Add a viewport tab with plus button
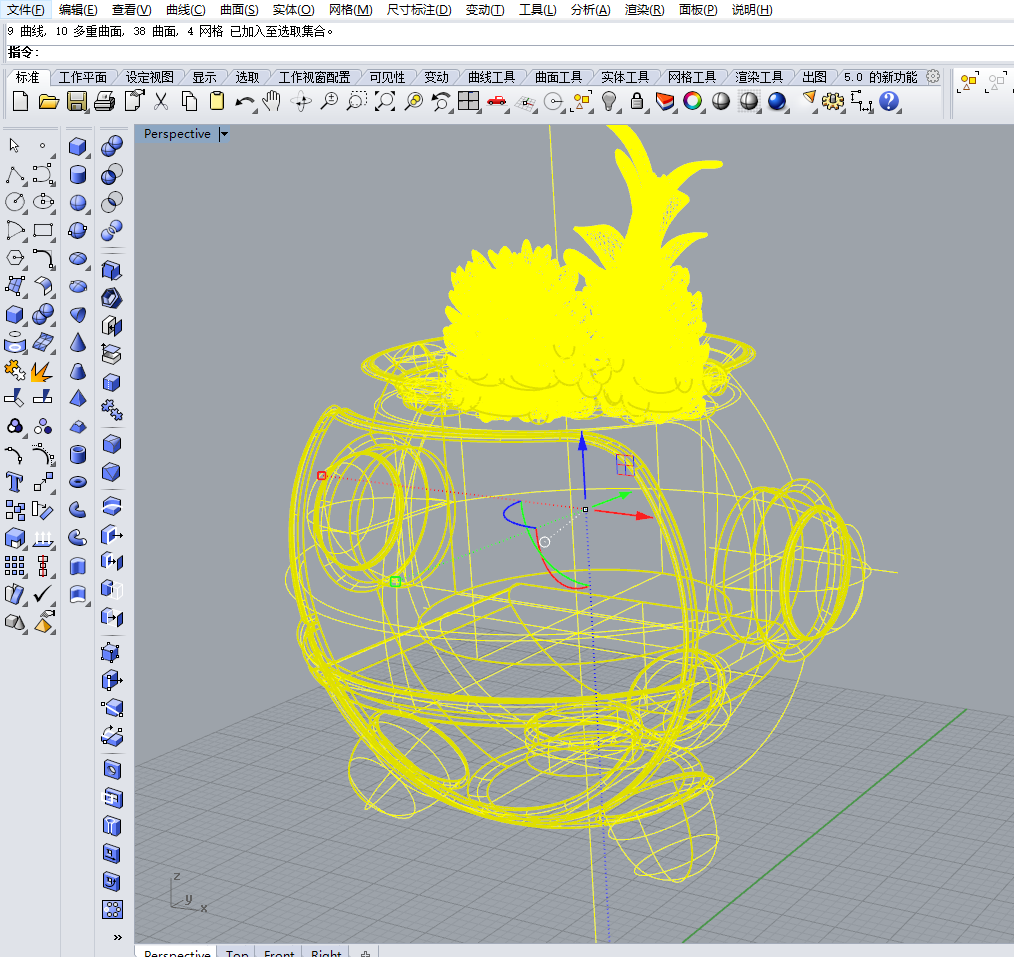1014x957 pixels. pos(365,952)
